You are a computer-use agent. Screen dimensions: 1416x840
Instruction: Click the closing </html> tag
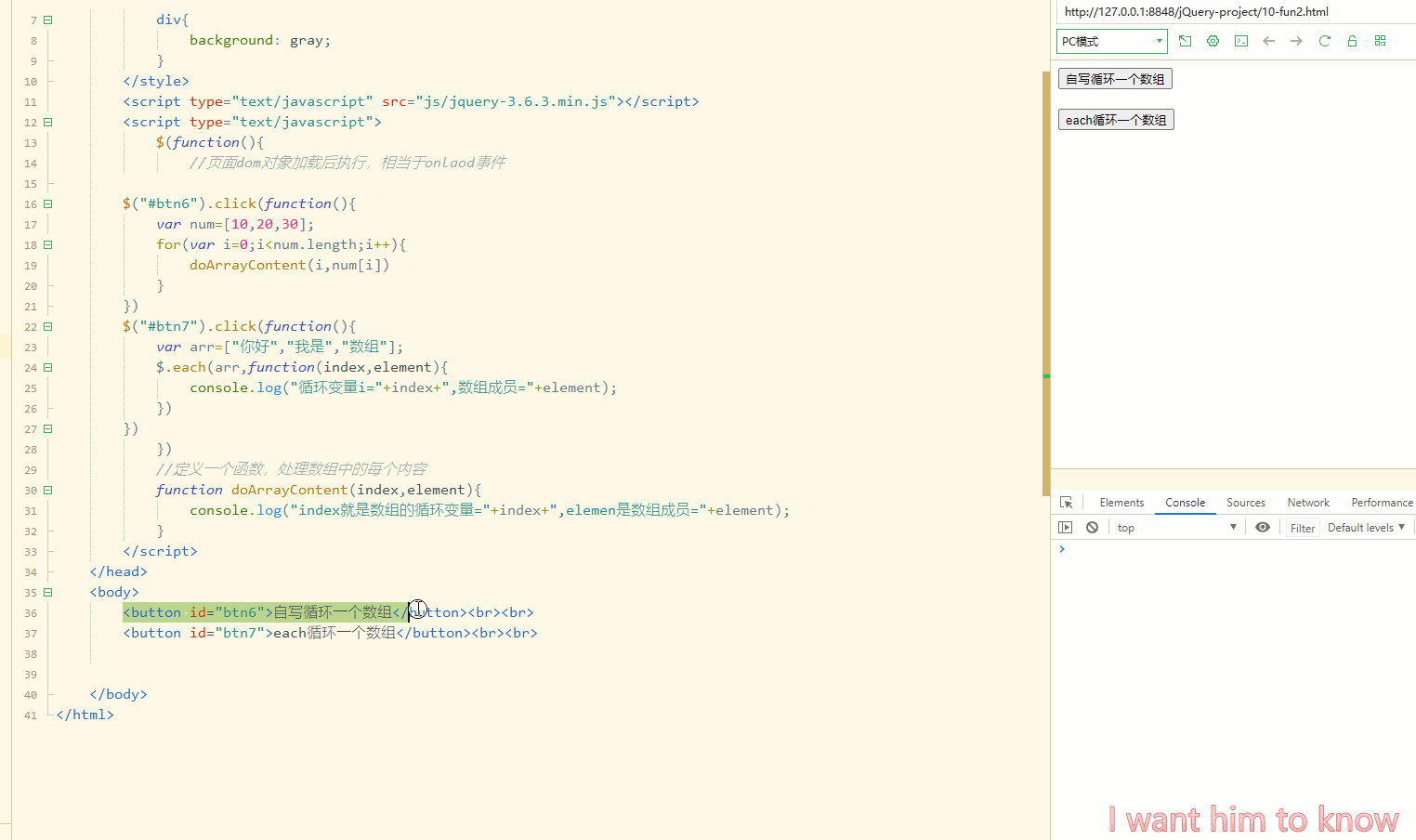85,715
